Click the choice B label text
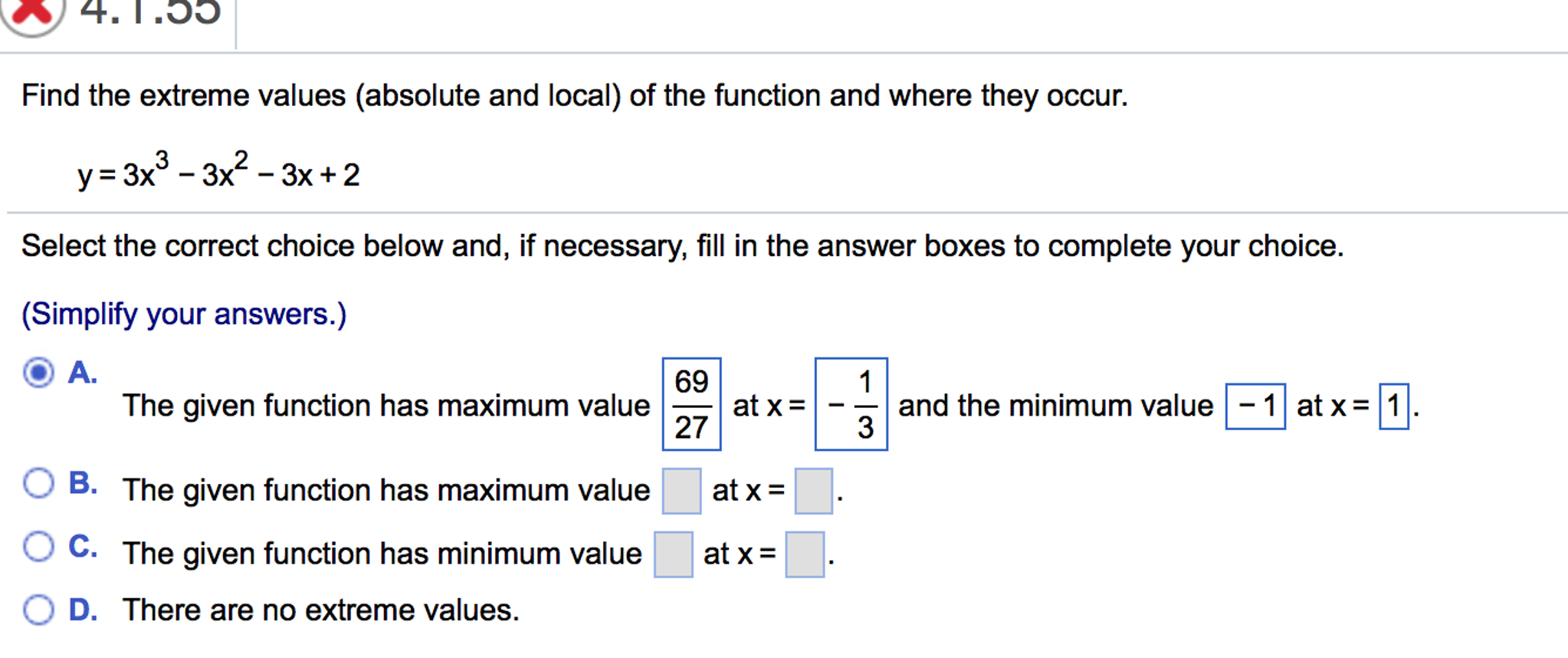 coord(81,483)
